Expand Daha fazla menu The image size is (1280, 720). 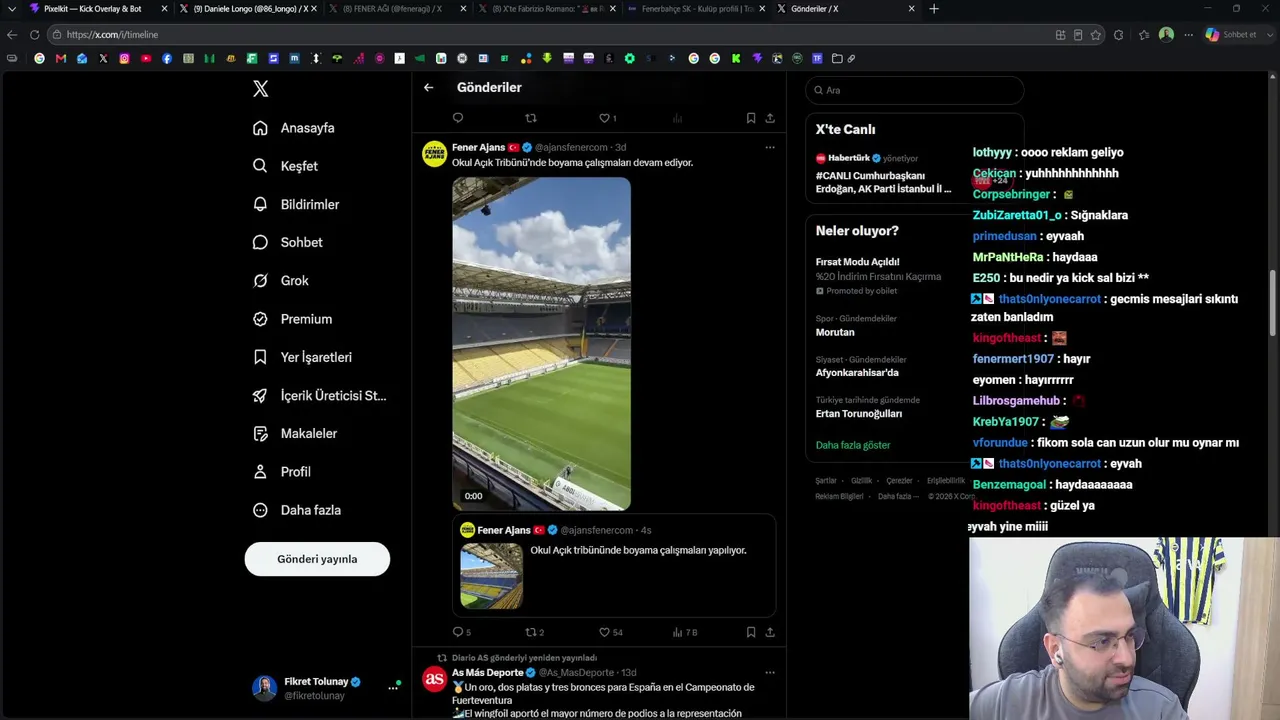(x=297, y=510)
